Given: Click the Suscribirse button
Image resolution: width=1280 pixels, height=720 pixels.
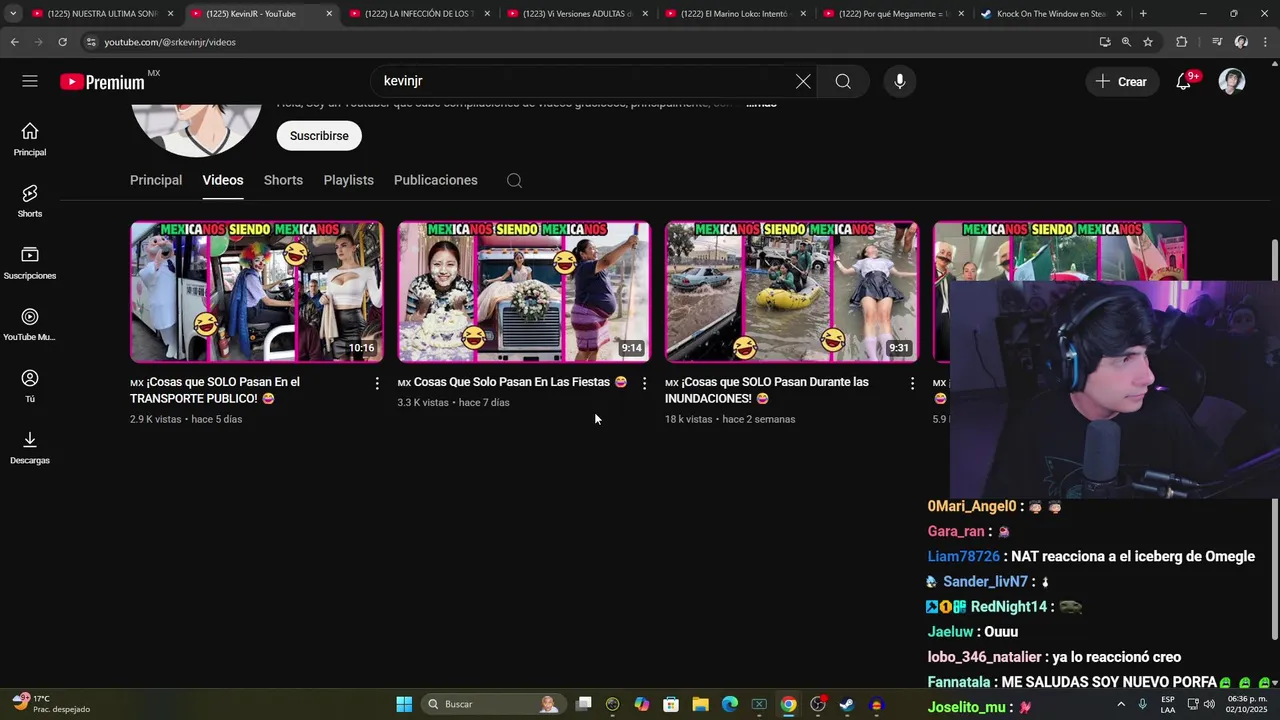Looking at the screenshot, I should (319, 136).
